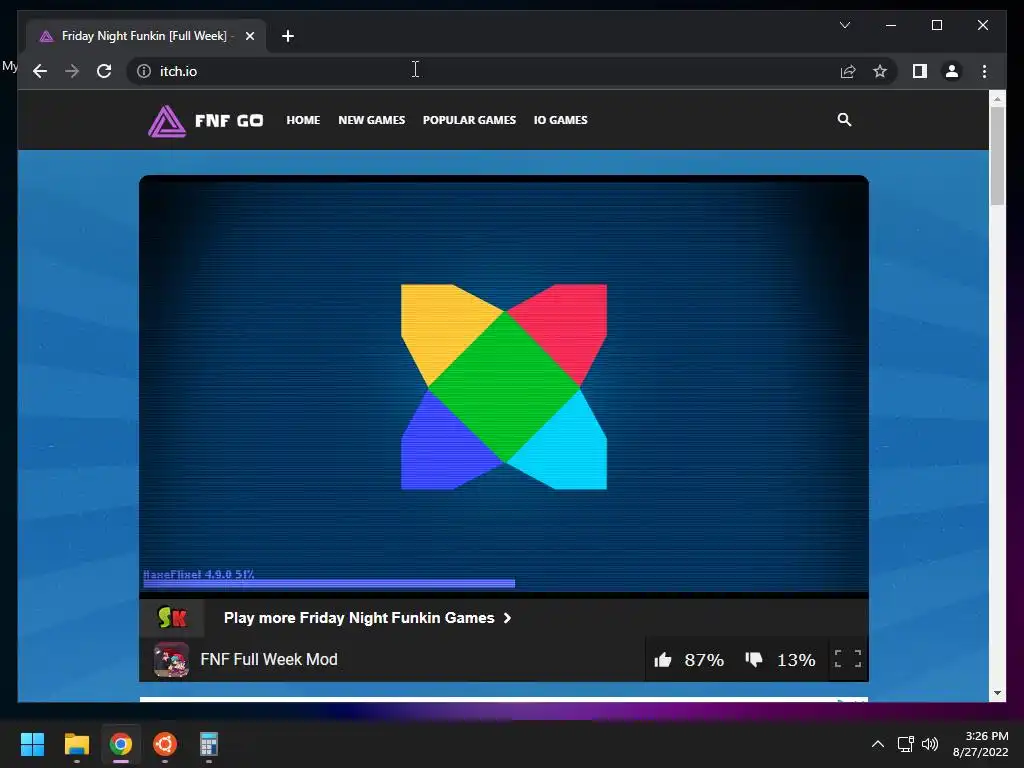Open tab search dropdown chevron
This screenshot has height=768, width=1024.
click(x=844, y=25)
